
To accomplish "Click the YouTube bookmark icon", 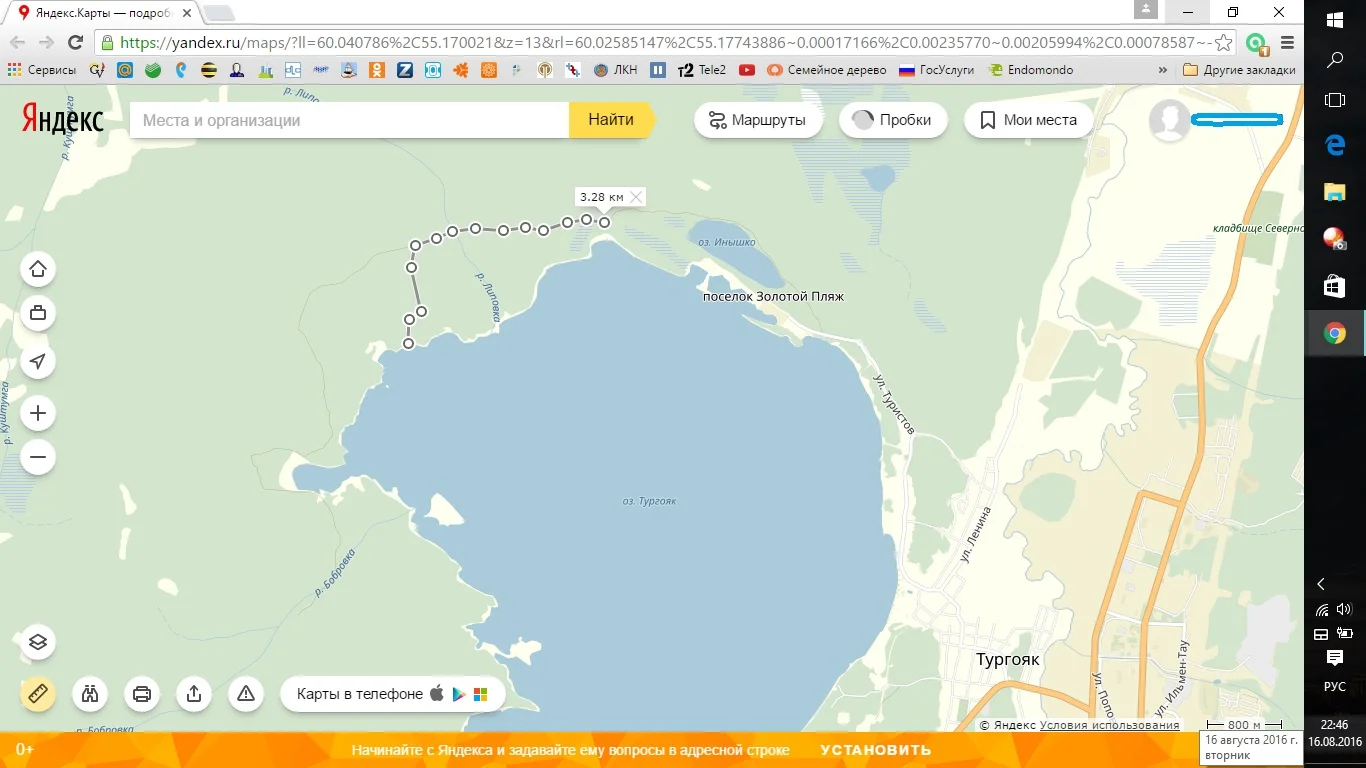I will pyautogui.click(x=746, y=70).
